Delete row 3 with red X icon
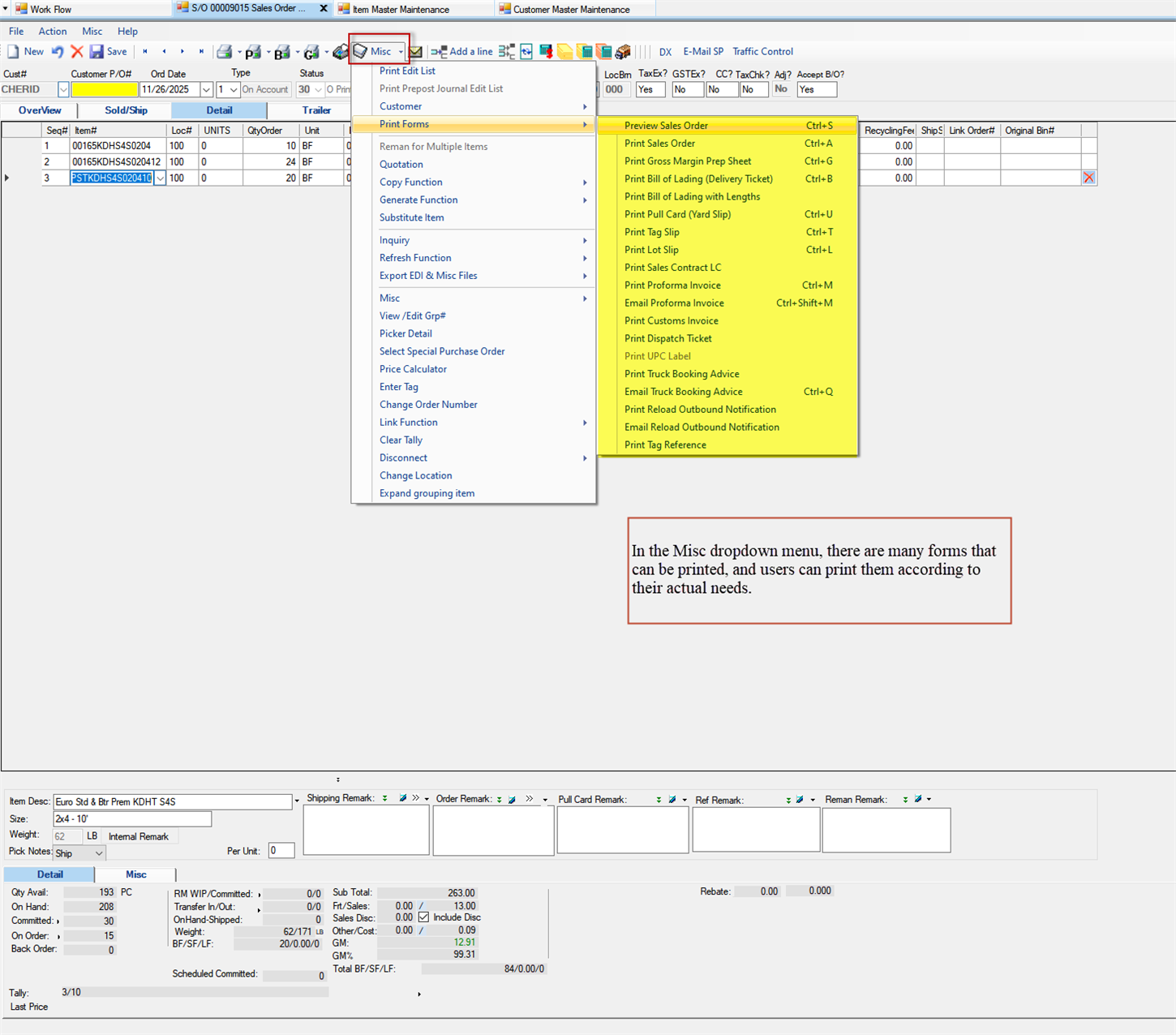The height and width of the screenshot is (1035, 1176). coord(1088,178)
